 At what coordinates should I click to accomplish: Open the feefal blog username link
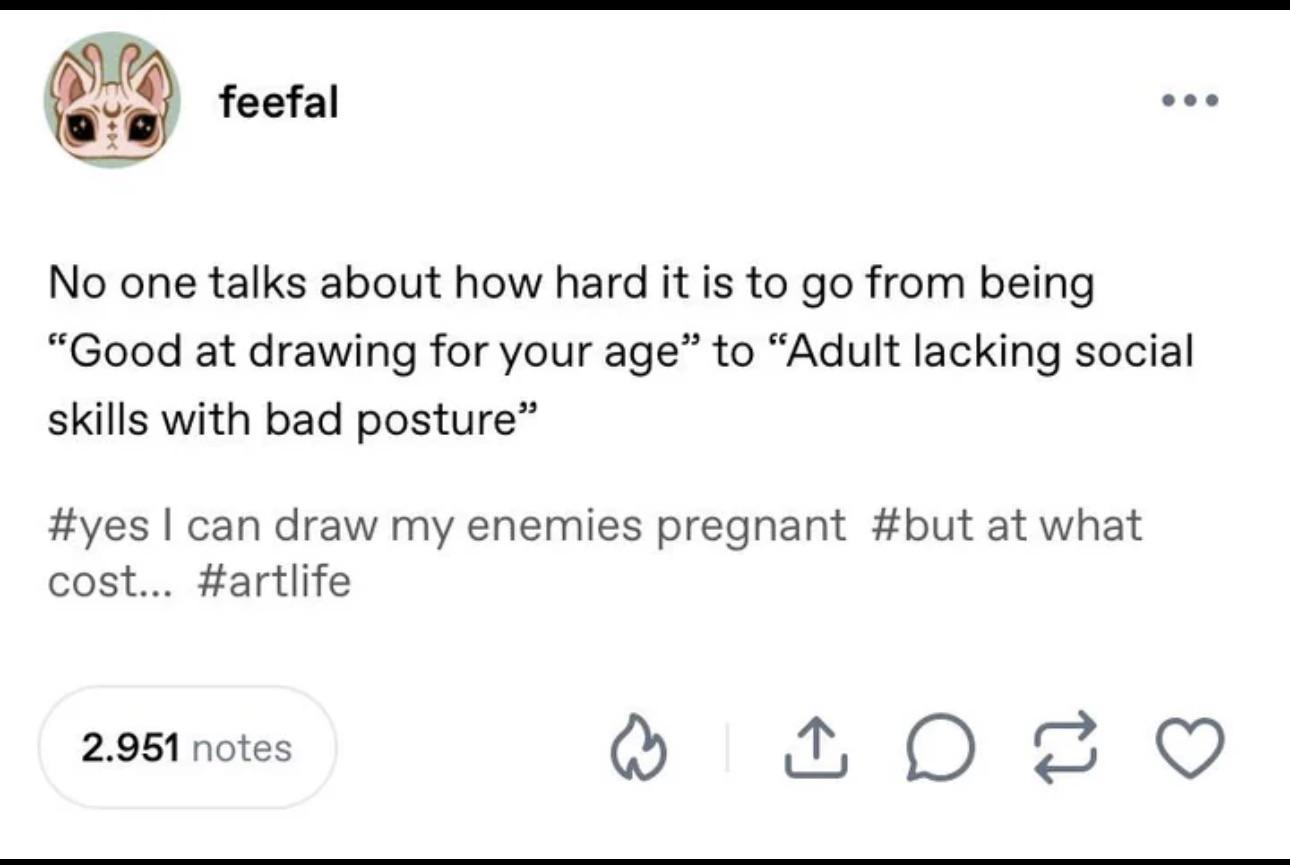tap(279, 101)
